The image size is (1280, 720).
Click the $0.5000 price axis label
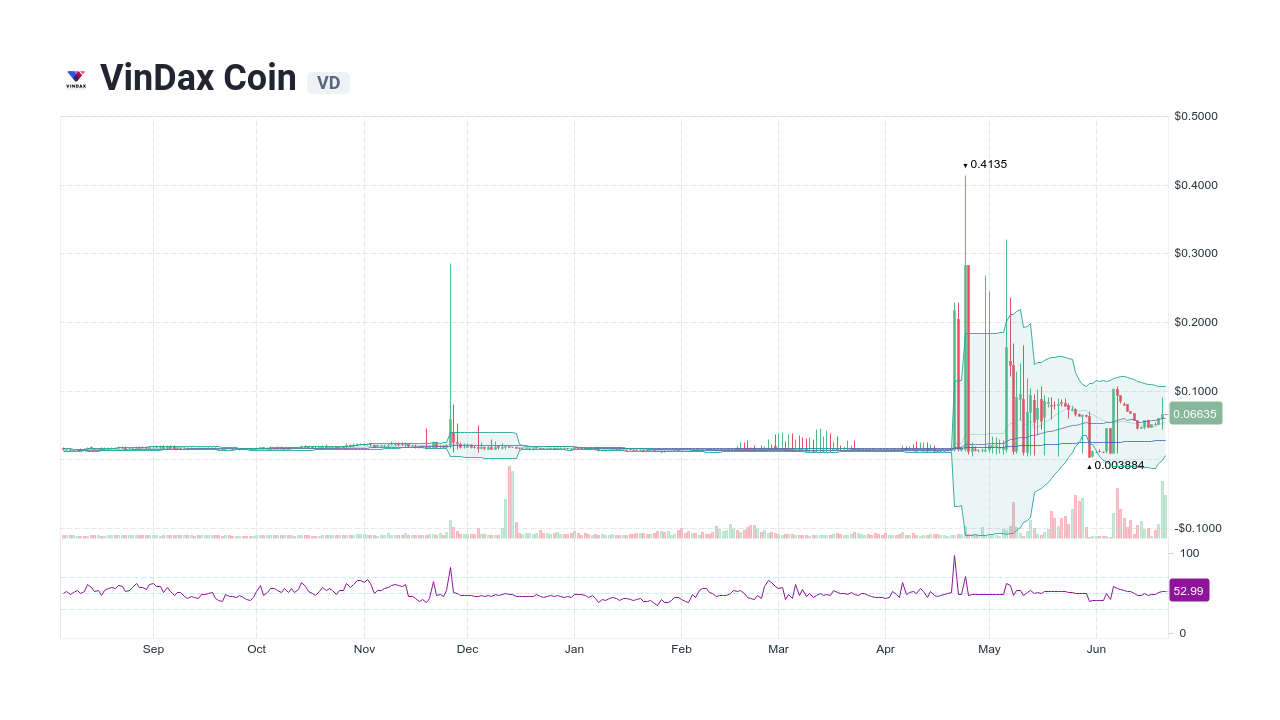(x=1196, y=116)
